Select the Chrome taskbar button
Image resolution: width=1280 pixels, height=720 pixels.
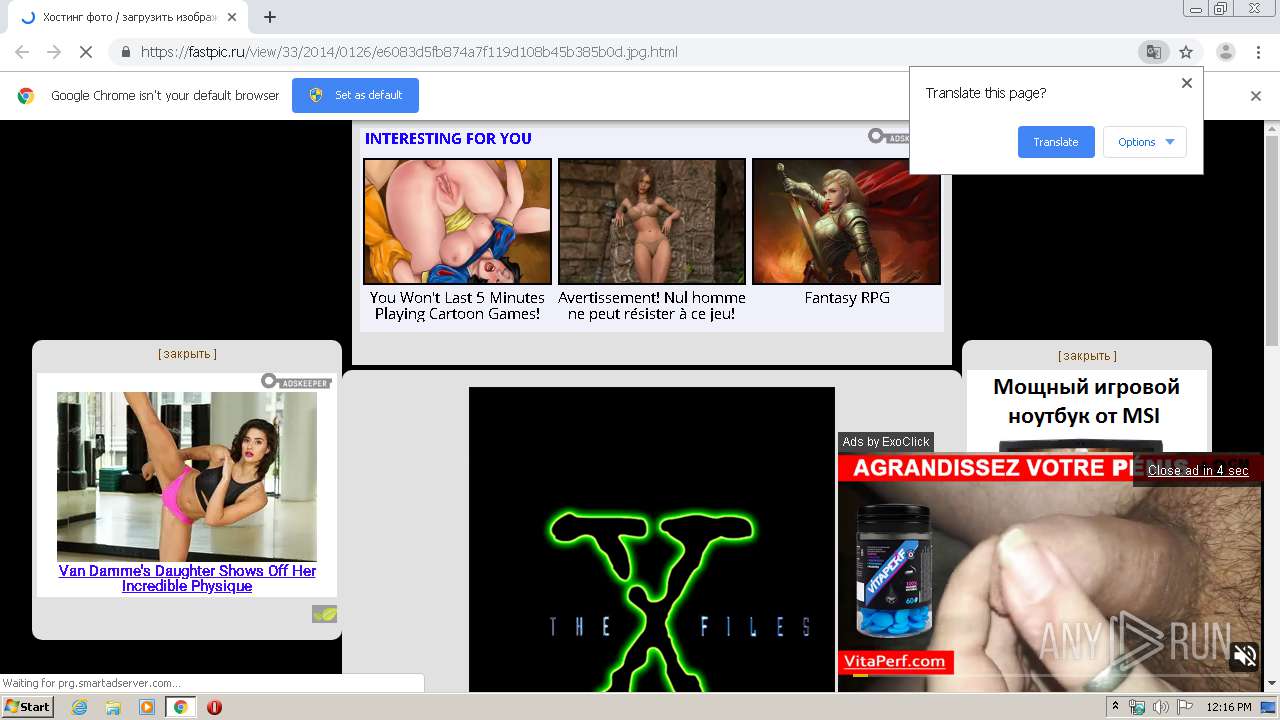point(181,707)
